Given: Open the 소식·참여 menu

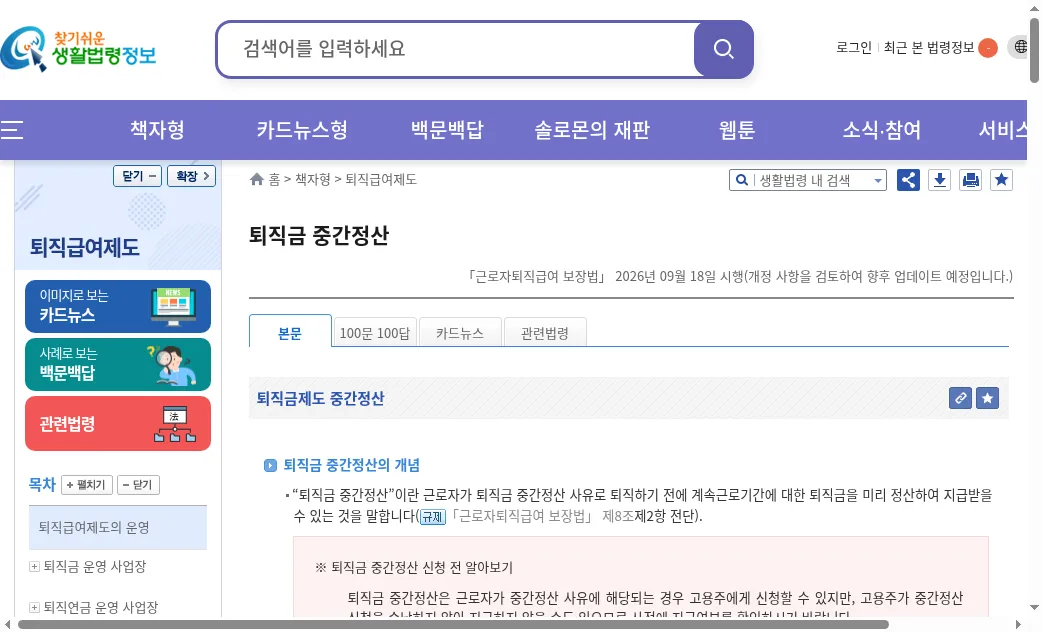Looking at the screenshot, I should tap(882, 130).
